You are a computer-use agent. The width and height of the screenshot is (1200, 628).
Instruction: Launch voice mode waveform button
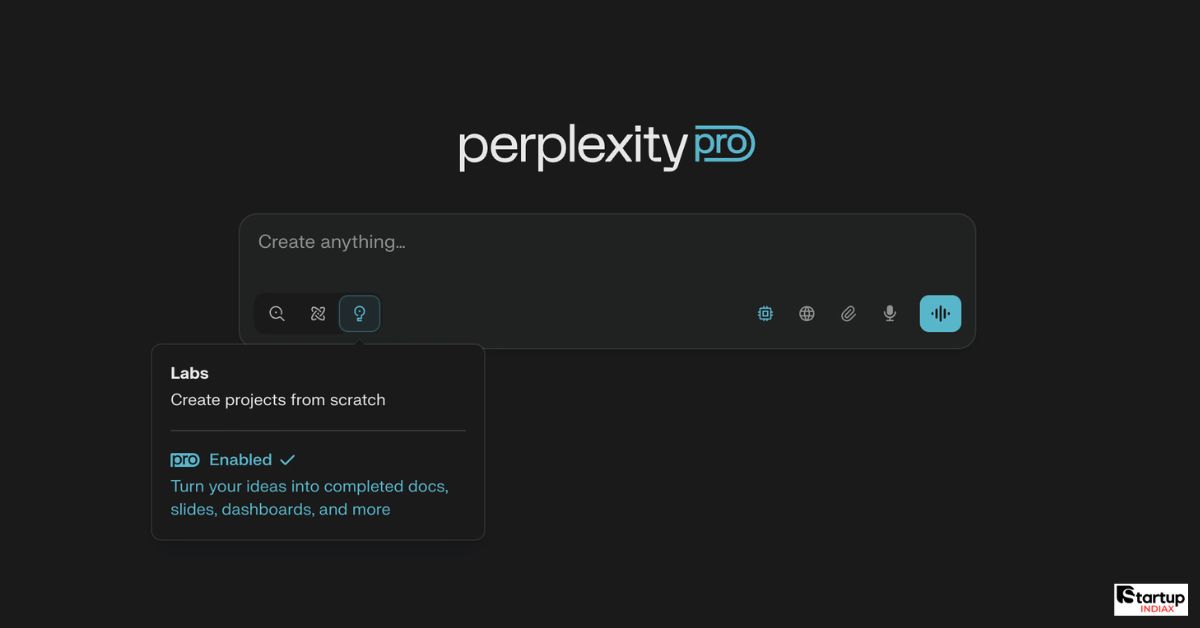point(940,314)
